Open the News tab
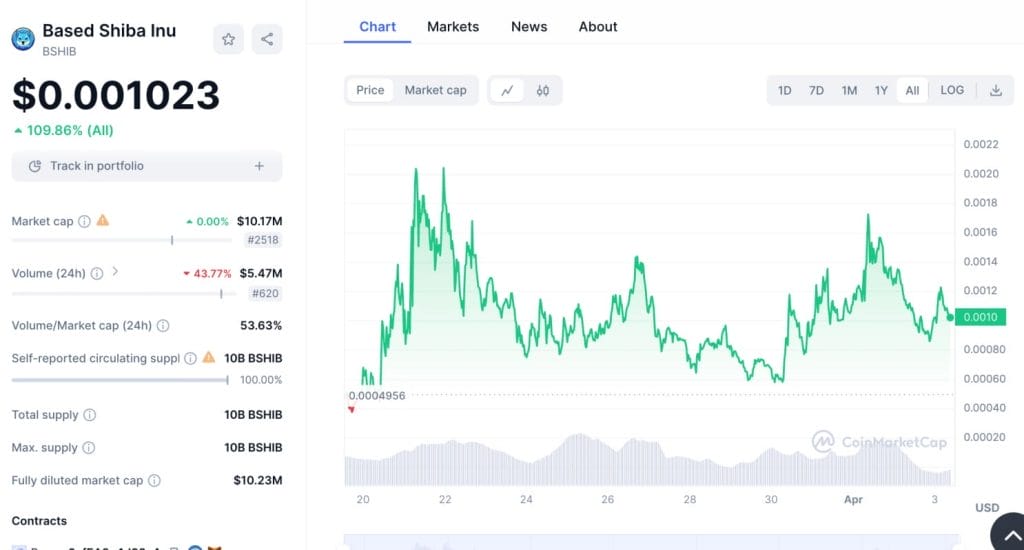Image resolution: width=1024 pixels, height=550 pixels. pyautogui.click(x=529, y=27)
